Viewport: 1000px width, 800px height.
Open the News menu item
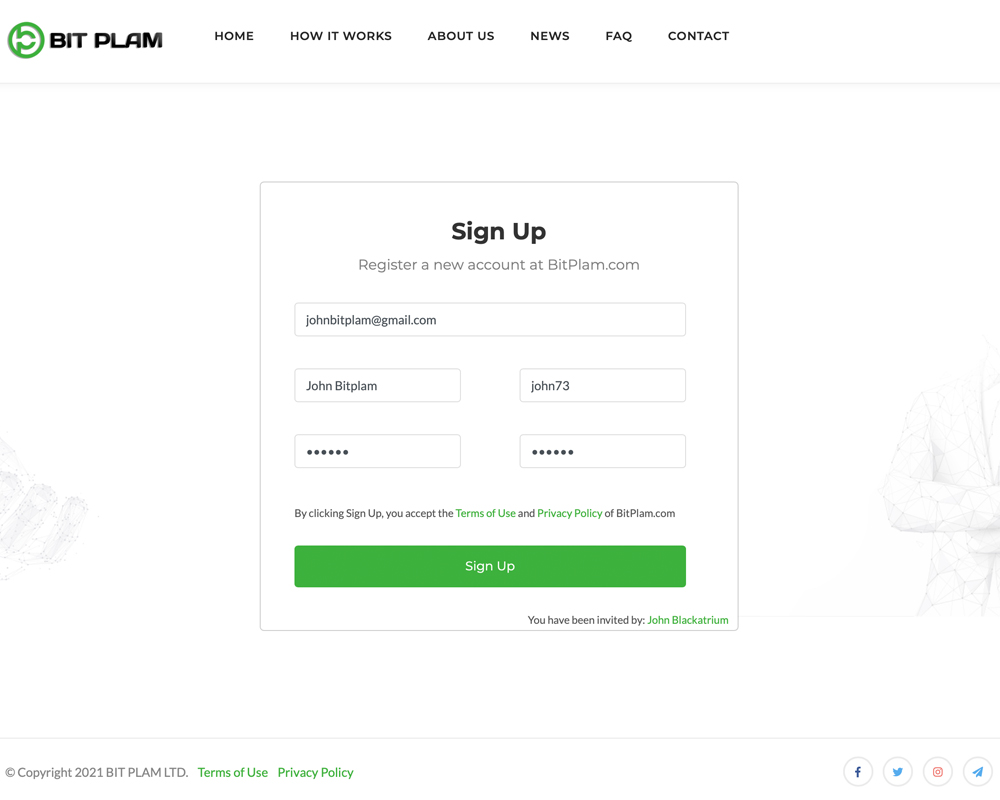(550, 36)
